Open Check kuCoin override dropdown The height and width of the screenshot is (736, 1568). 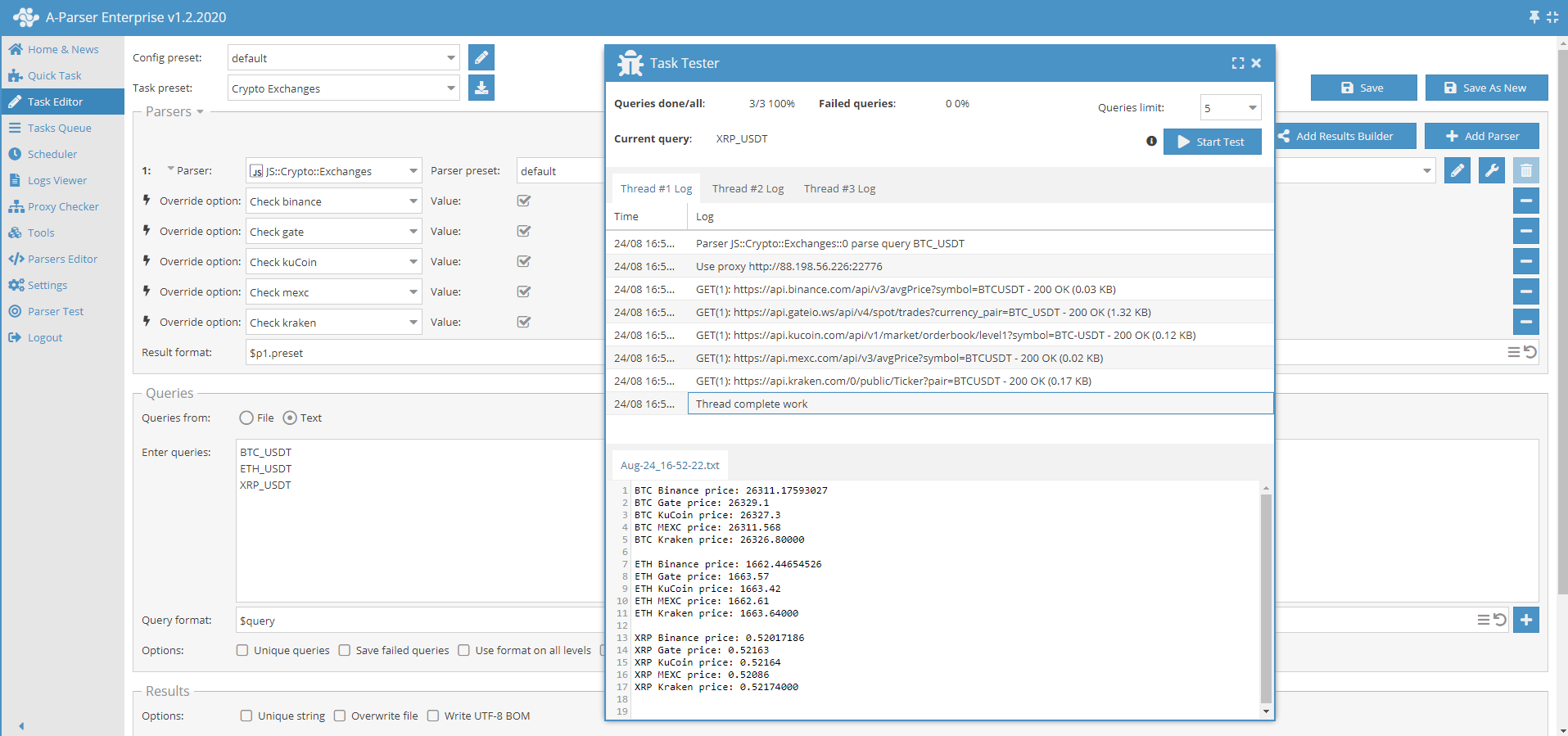tap(334, 261)
